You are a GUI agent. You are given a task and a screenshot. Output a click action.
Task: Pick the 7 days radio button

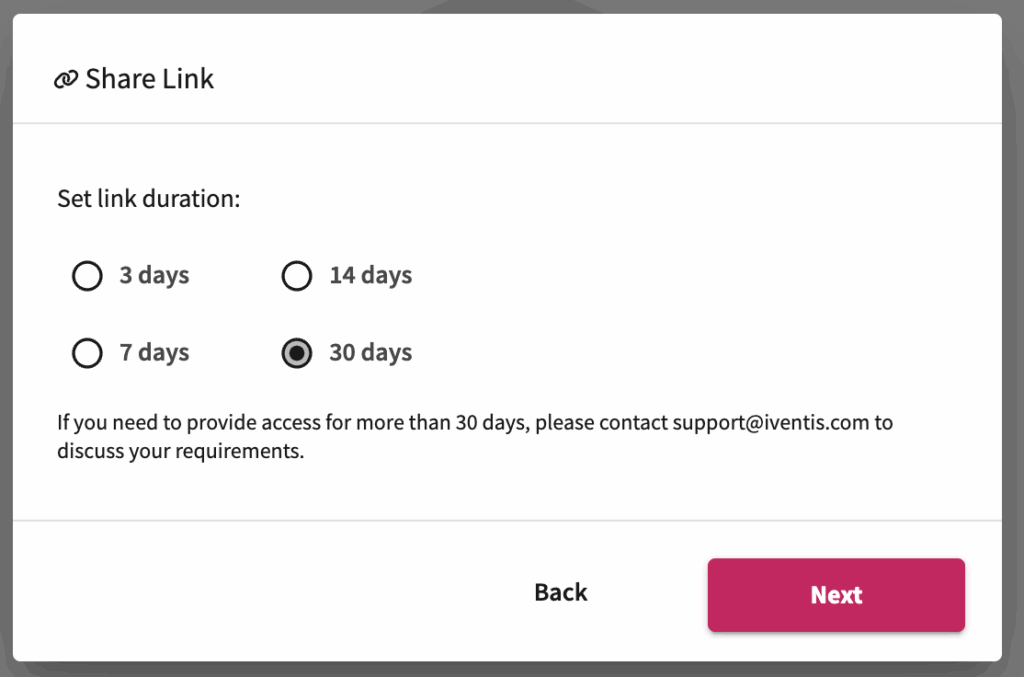[x=88, y=353]
